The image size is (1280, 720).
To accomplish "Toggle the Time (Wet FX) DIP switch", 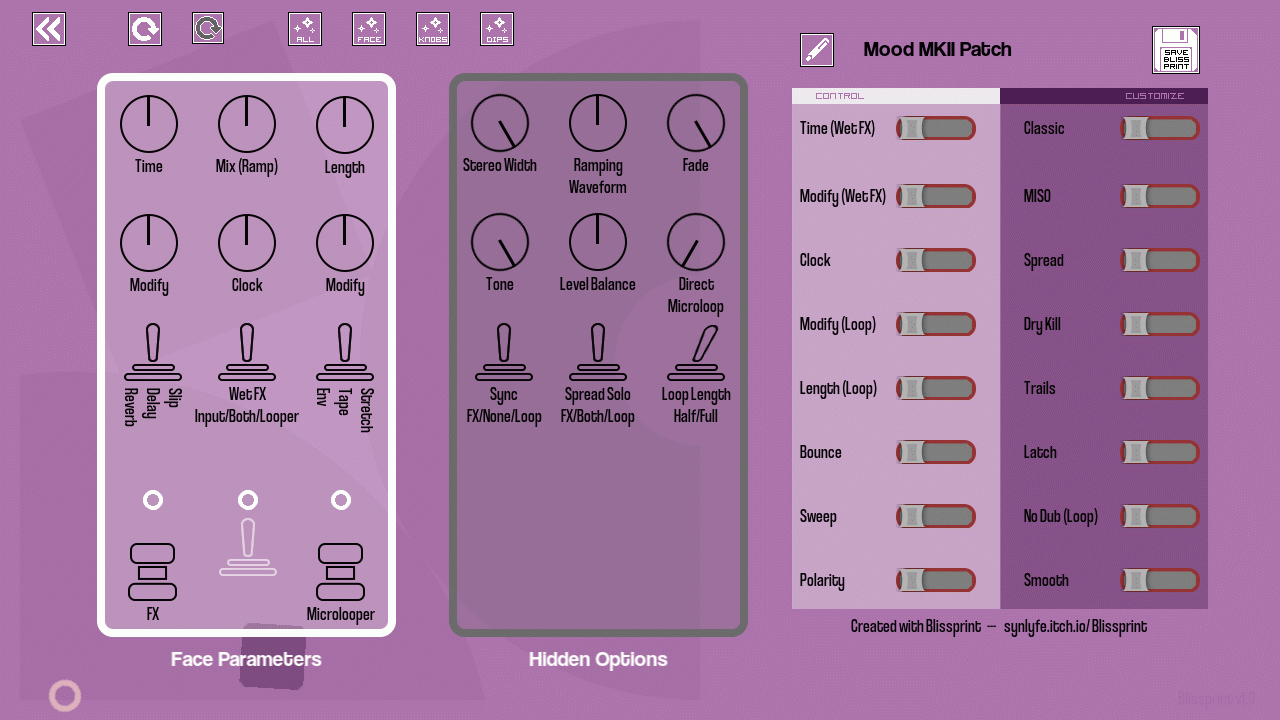I will (936, 128).
